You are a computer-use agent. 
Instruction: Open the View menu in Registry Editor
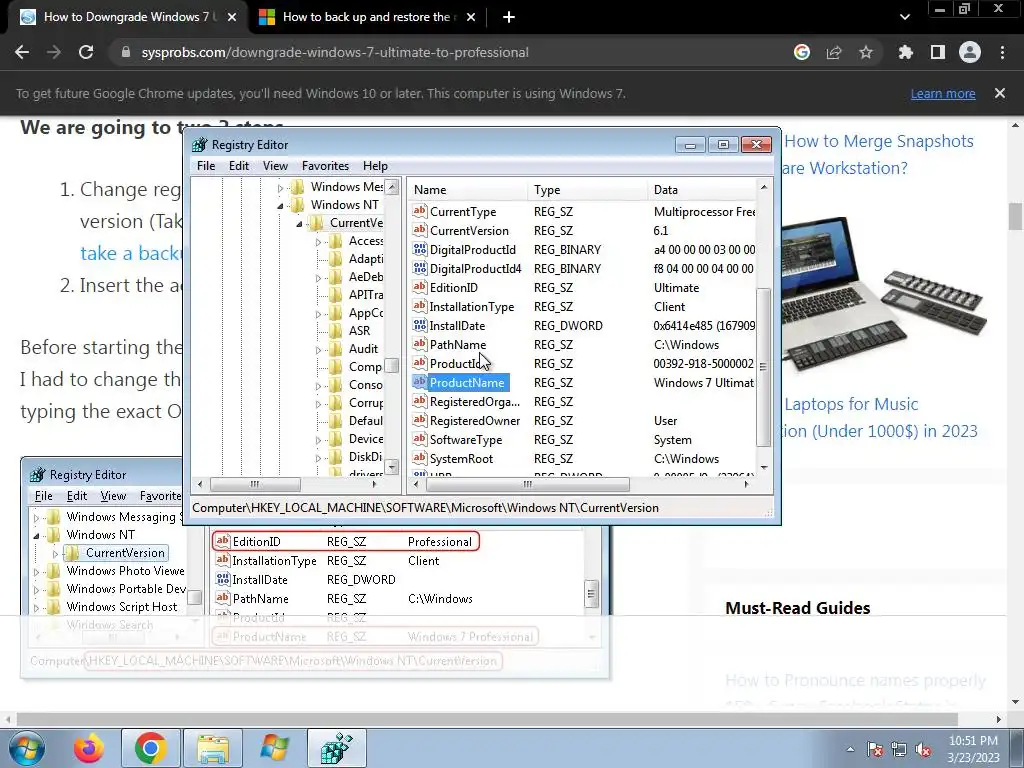[x=275, y=166]
